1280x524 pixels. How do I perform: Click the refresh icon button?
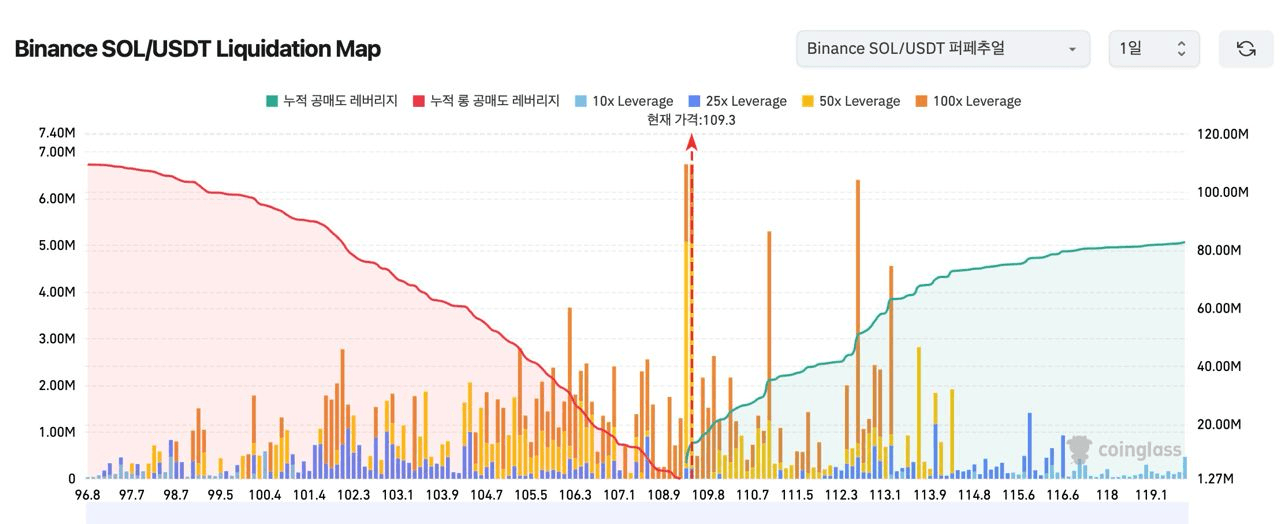[x=1246, y=49]
